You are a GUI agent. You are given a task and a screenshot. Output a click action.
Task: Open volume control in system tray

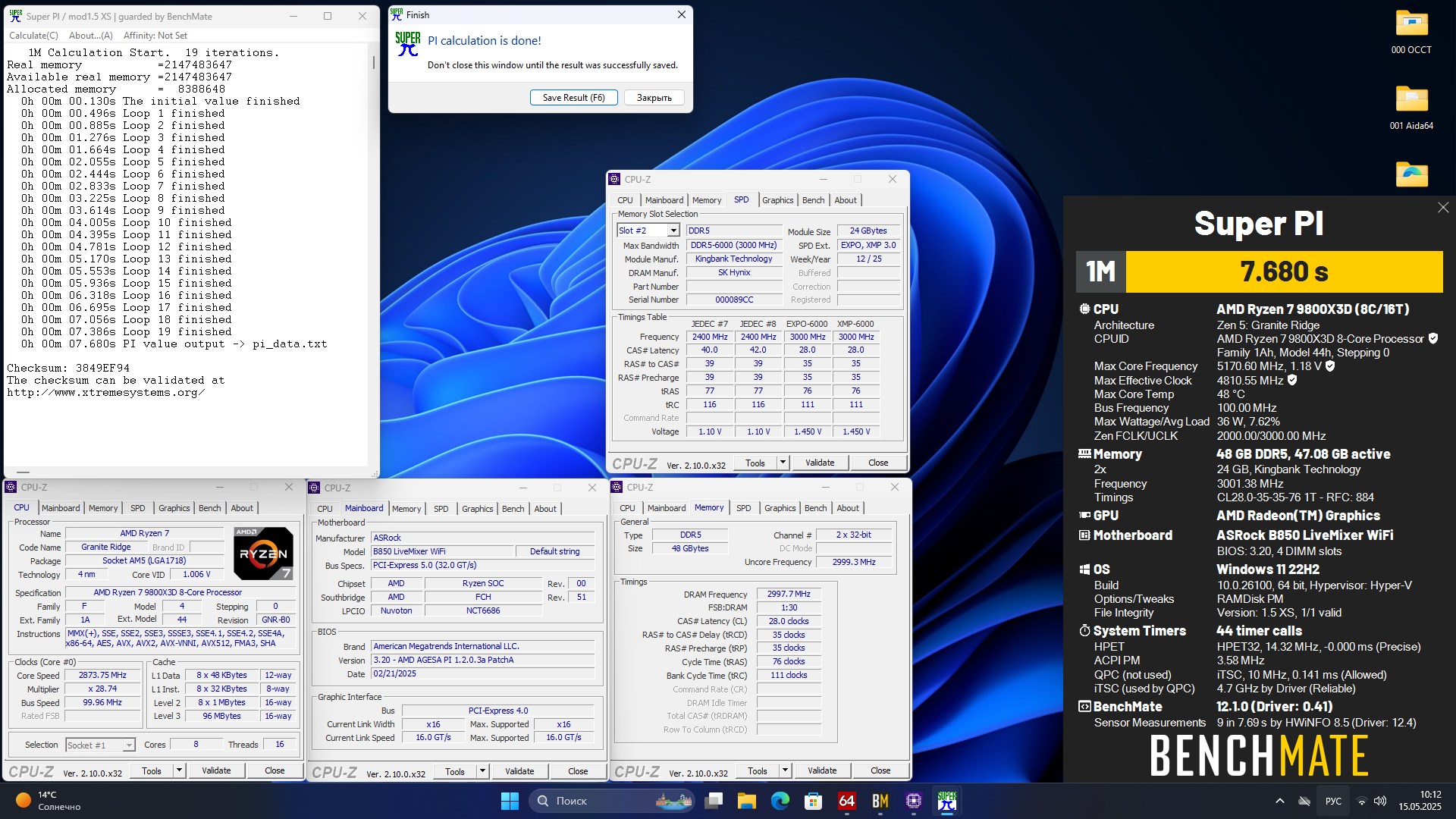(x=1380, y=801)
